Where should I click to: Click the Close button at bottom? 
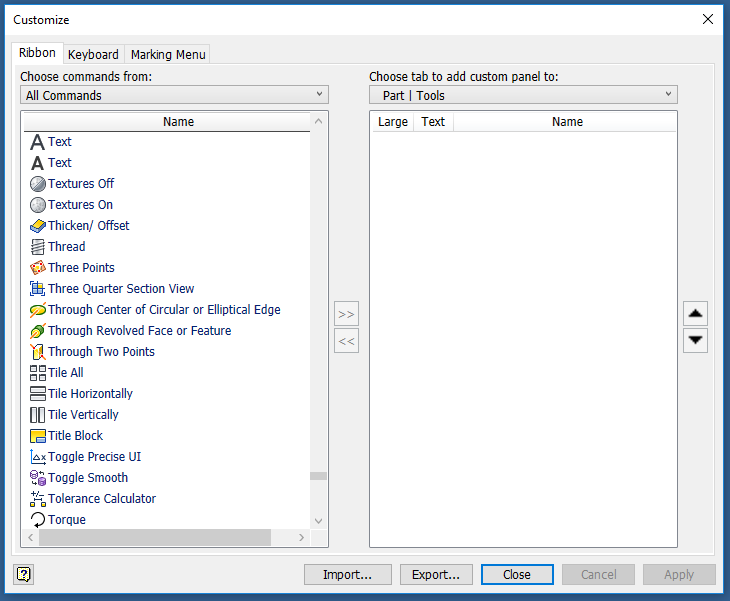pyautogui.click(x=517, y=574)
